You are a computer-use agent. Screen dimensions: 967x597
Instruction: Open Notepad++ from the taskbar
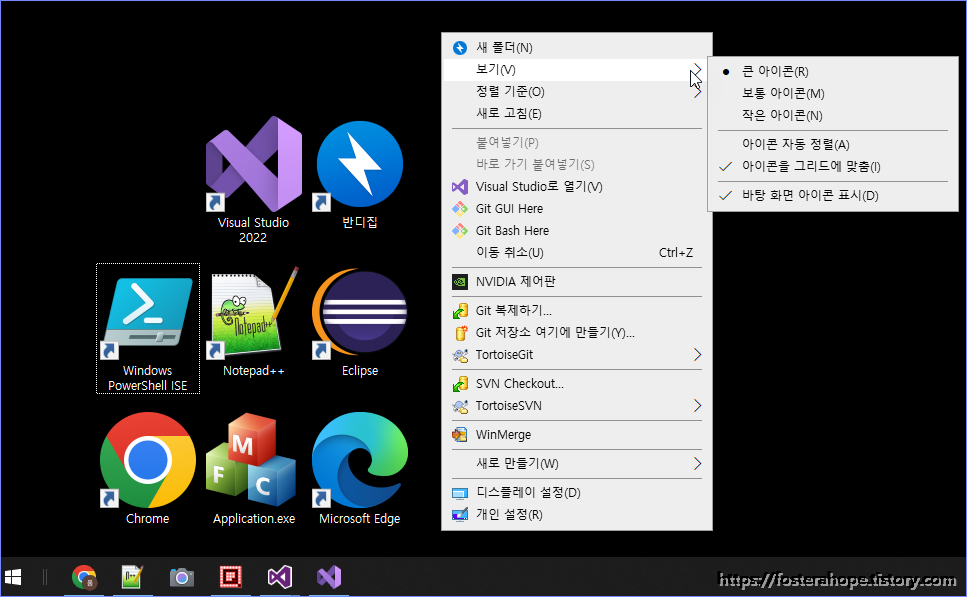click(x=132, y=577)
